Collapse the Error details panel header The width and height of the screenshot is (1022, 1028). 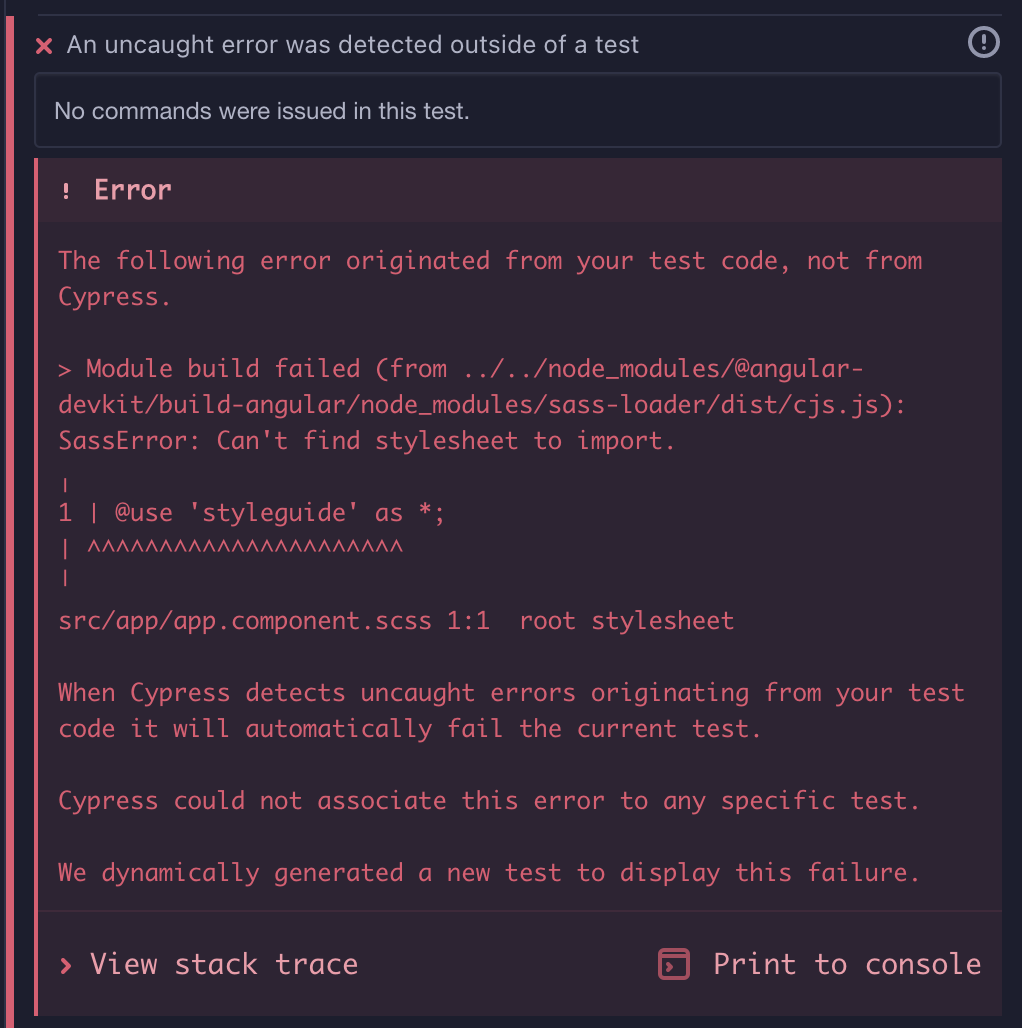[518, 190]
